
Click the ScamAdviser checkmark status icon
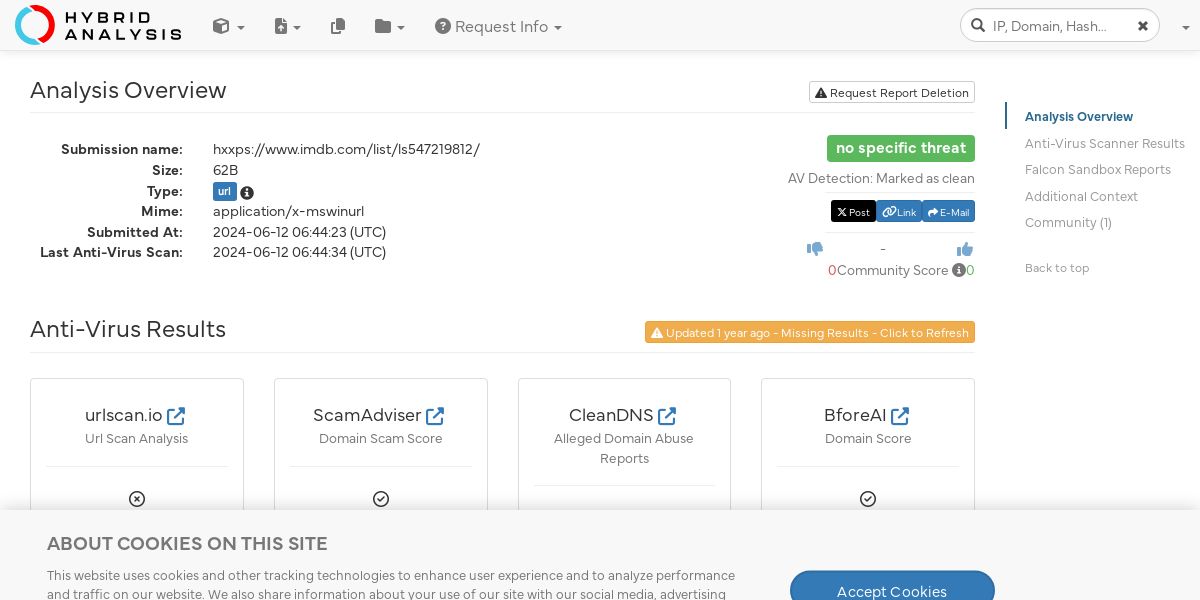pyautogui.click(x=381, y=499)
